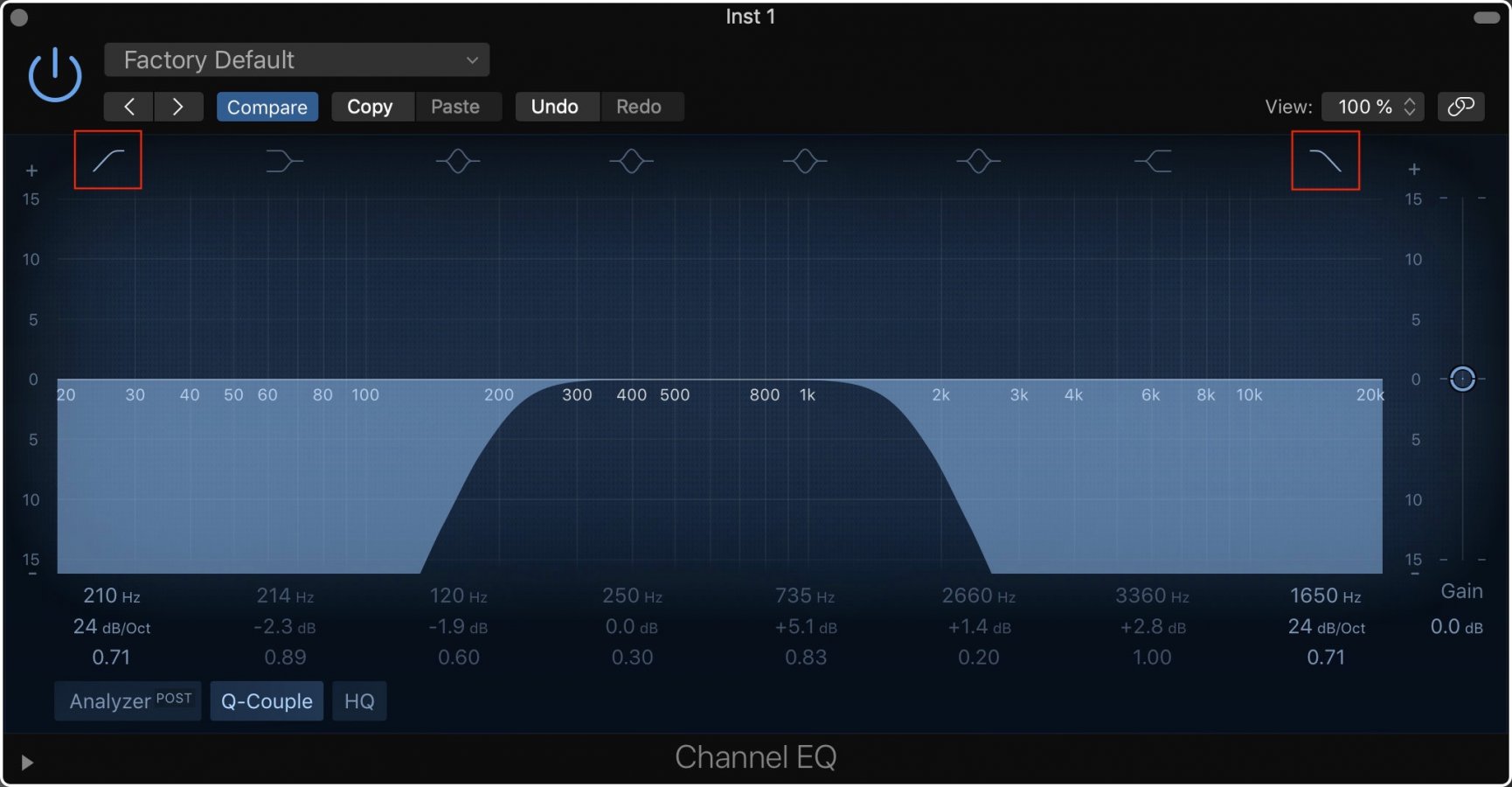
Task: Advance to next preset with right arrow
Action: click(178, 106)
